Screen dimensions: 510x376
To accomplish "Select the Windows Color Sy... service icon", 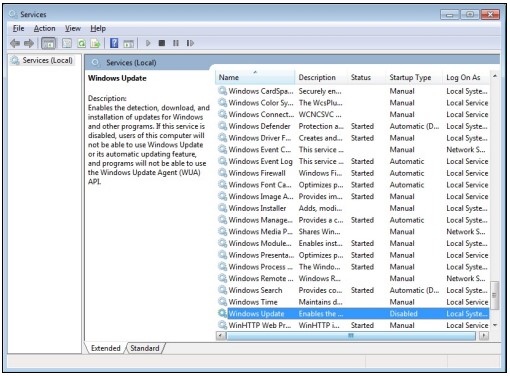I will [222, 102].
